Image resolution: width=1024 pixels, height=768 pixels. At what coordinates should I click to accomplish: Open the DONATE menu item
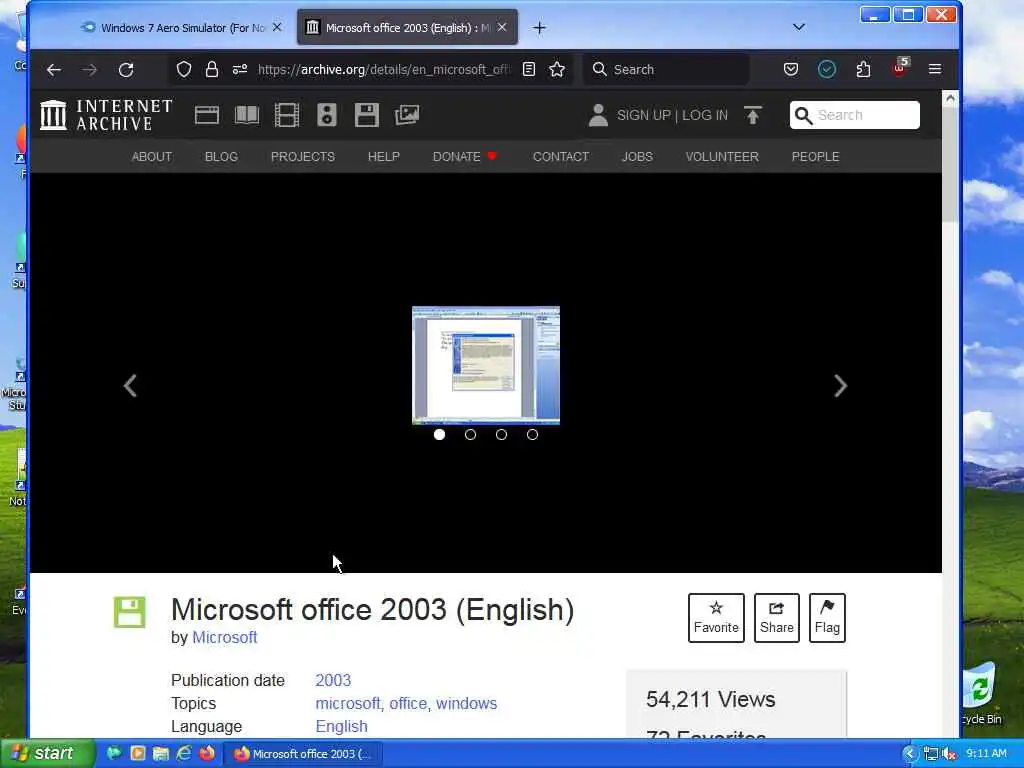coord(464,157)
